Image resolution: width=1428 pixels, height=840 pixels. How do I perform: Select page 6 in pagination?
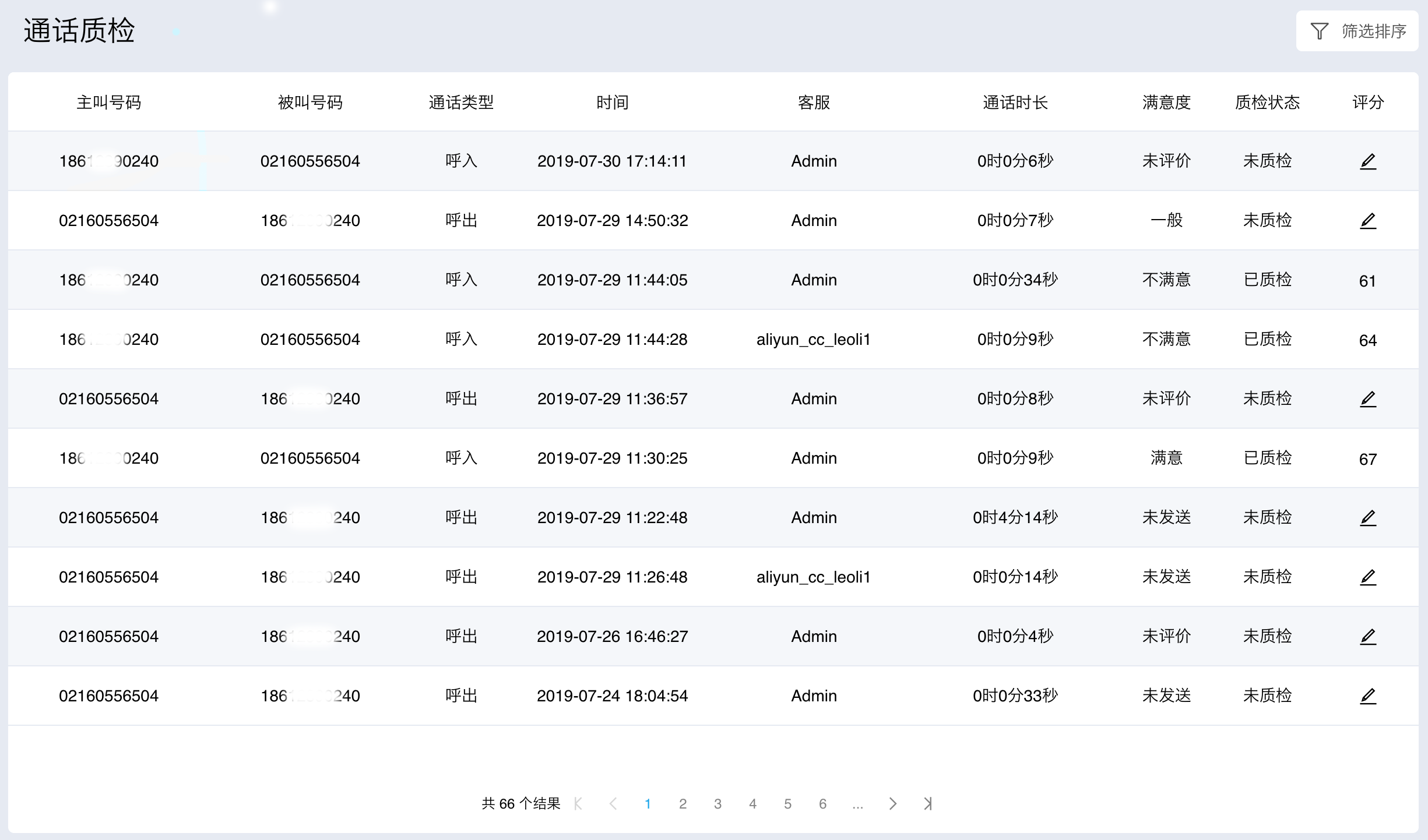822,804
